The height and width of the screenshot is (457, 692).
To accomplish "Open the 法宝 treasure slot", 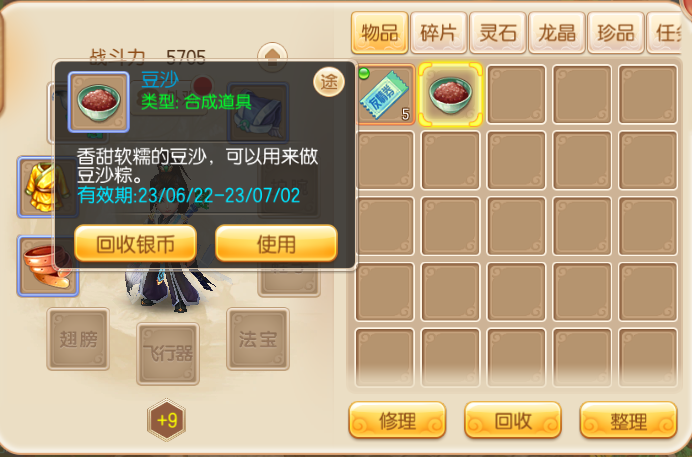I will [258, 339].
